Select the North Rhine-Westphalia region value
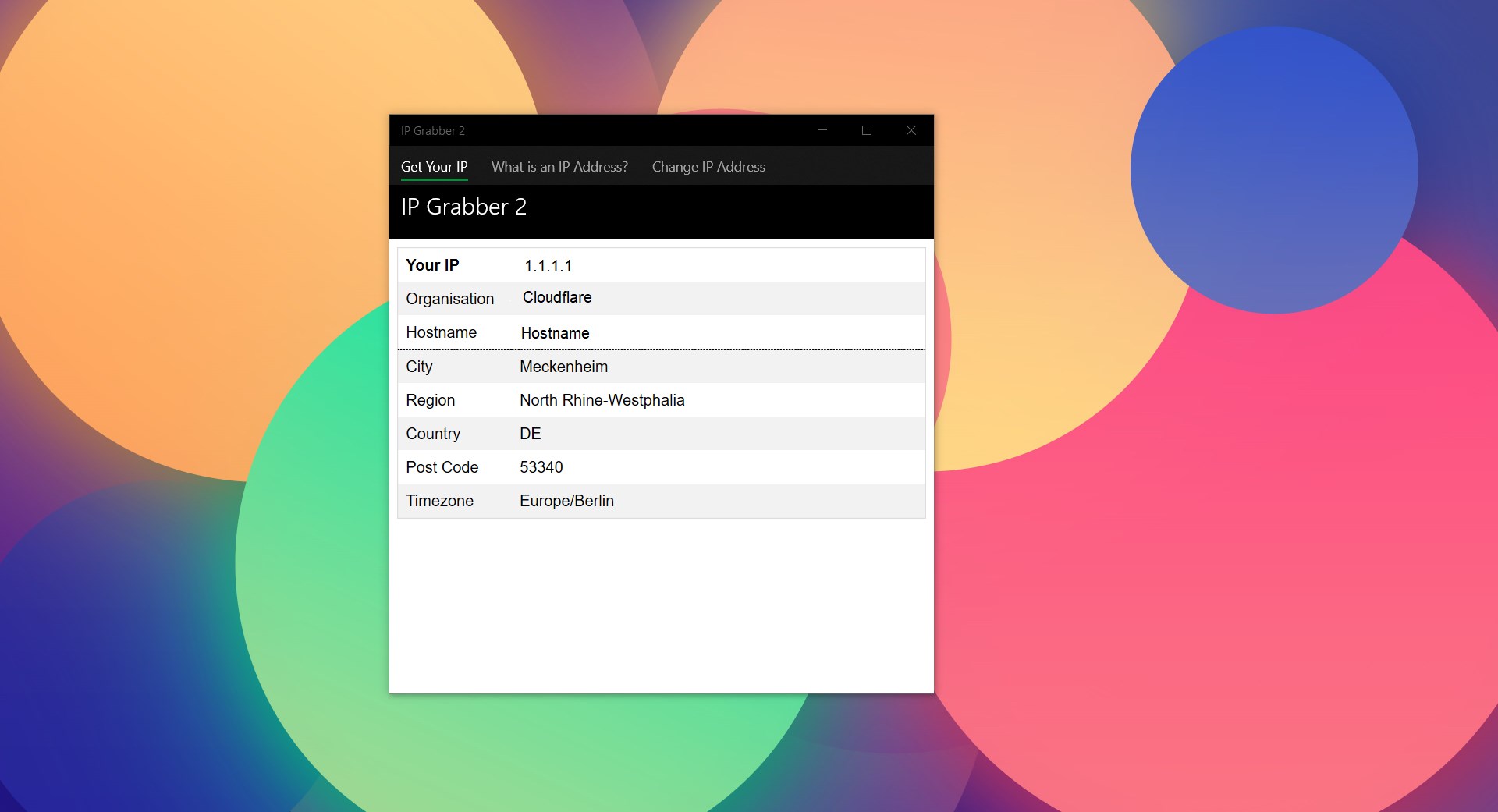The image size is (1498, 812). tap(602, 400)
